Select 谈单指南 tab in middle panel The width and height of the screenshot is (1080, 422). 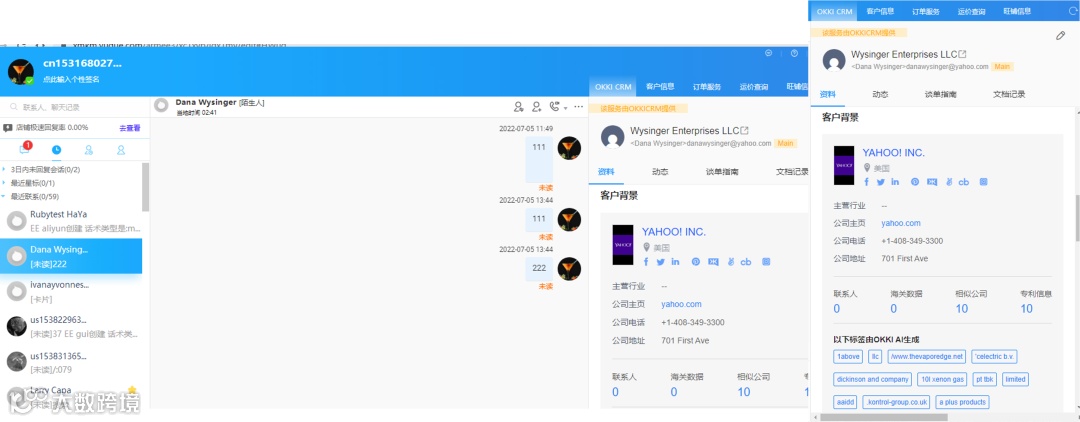tap(722, 171)
